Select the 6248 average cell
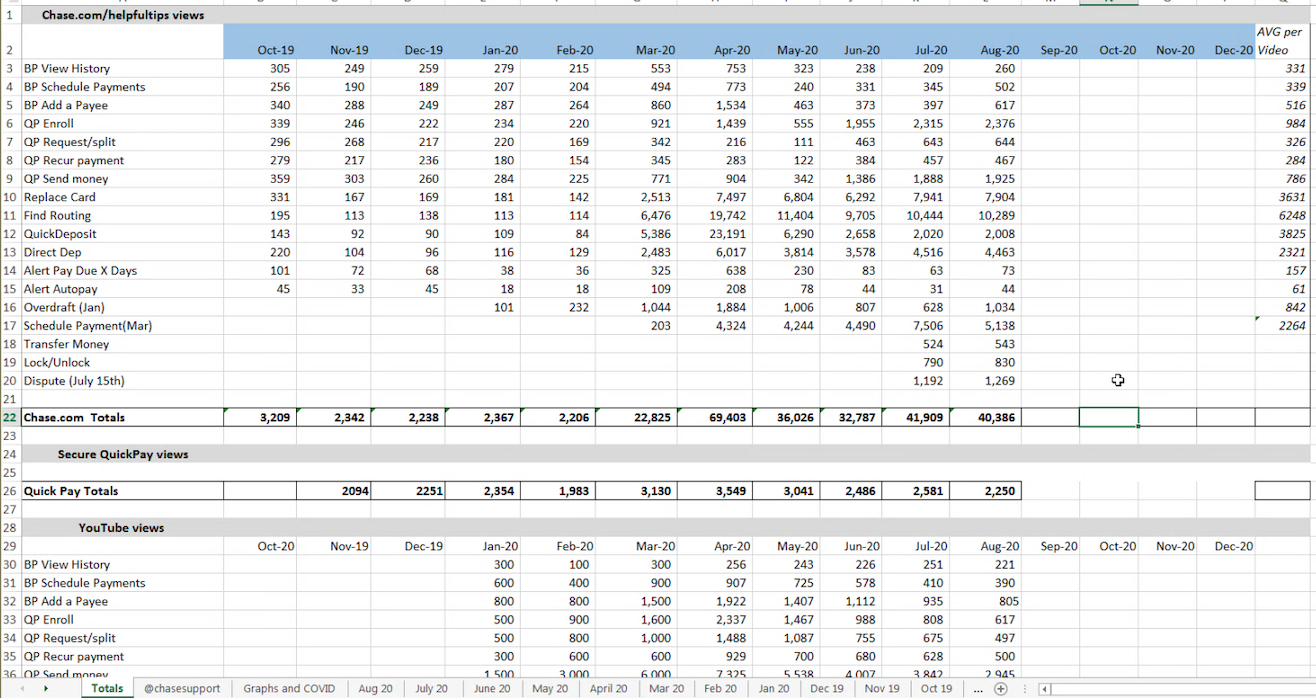The width and height of the screenshot is (1316, 698). point(1282,215)
